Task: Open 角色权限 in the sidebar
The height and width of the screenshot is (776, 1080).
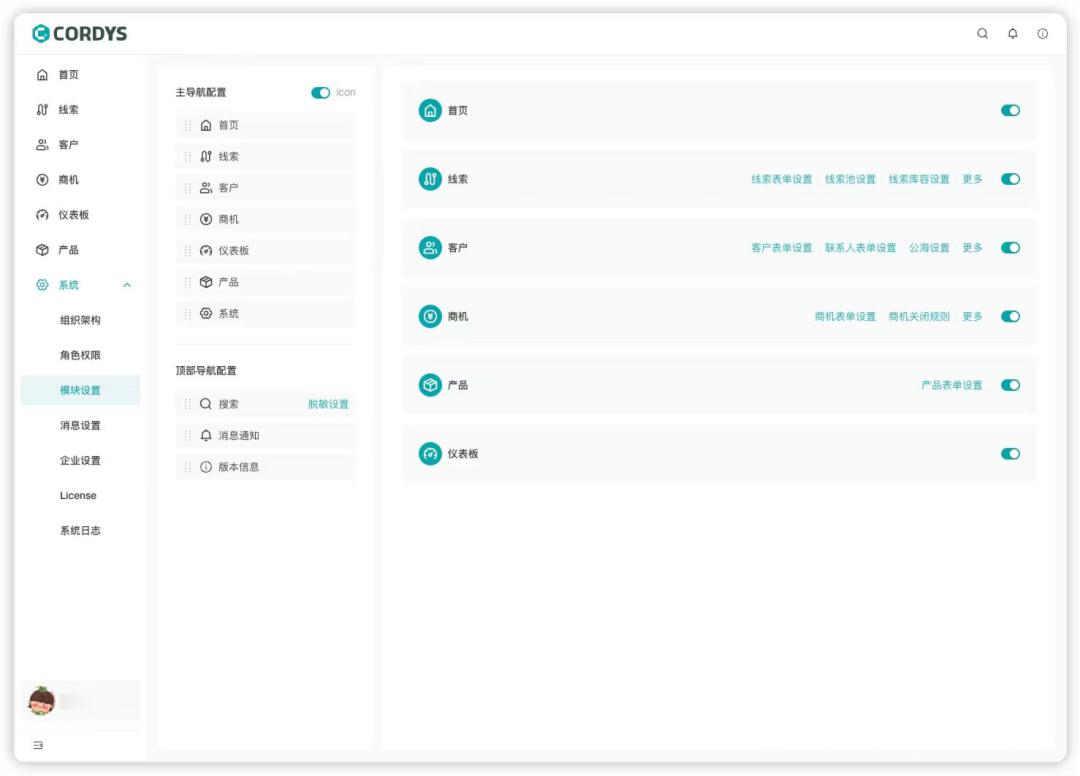Action: (80, 356)
